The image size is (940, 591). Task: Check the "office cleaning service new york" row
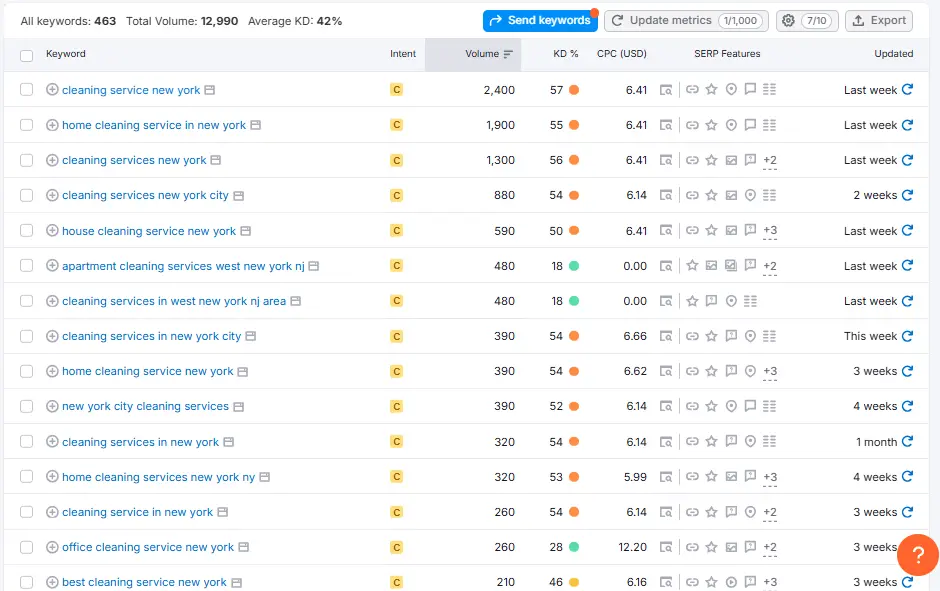coord(27,547)
